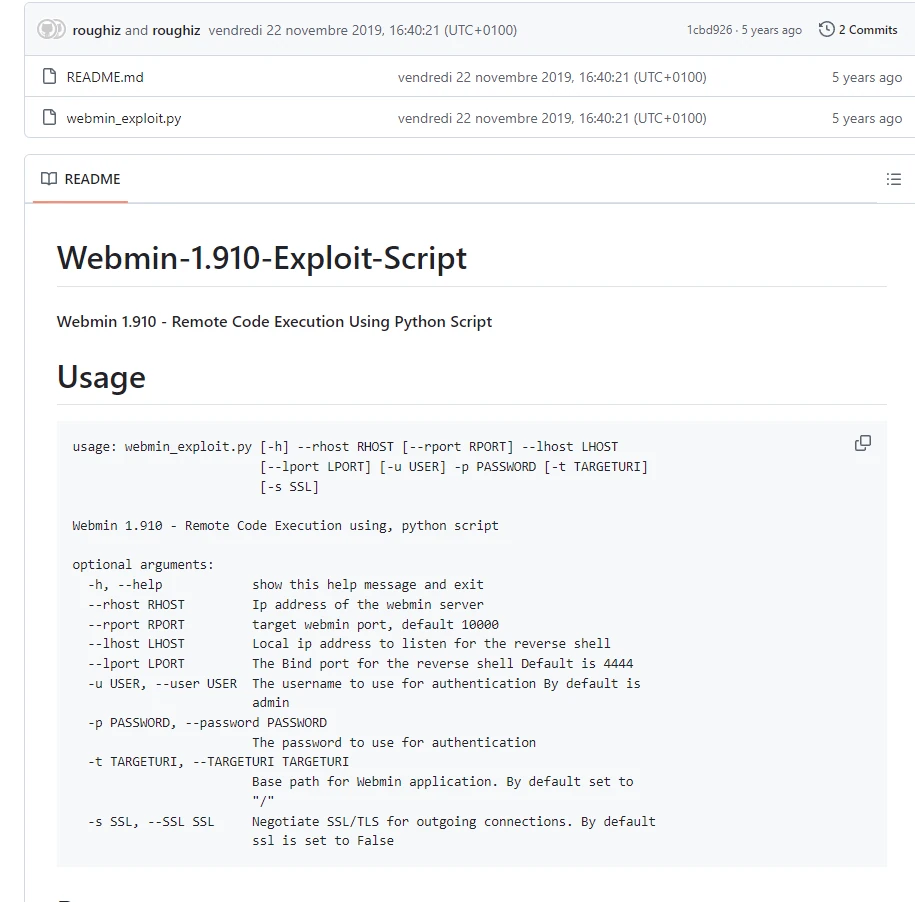This screenshot has width=915, height=902.
Task: Click '-p PASSWORD, --password PASSWORD' line
Action: click(x=207, y=722)
